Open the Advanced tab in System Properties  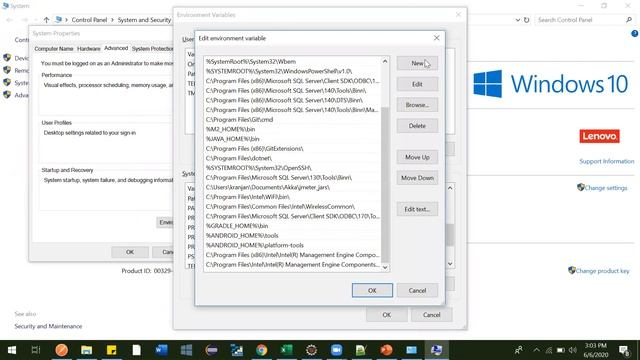tap(116, 48)
